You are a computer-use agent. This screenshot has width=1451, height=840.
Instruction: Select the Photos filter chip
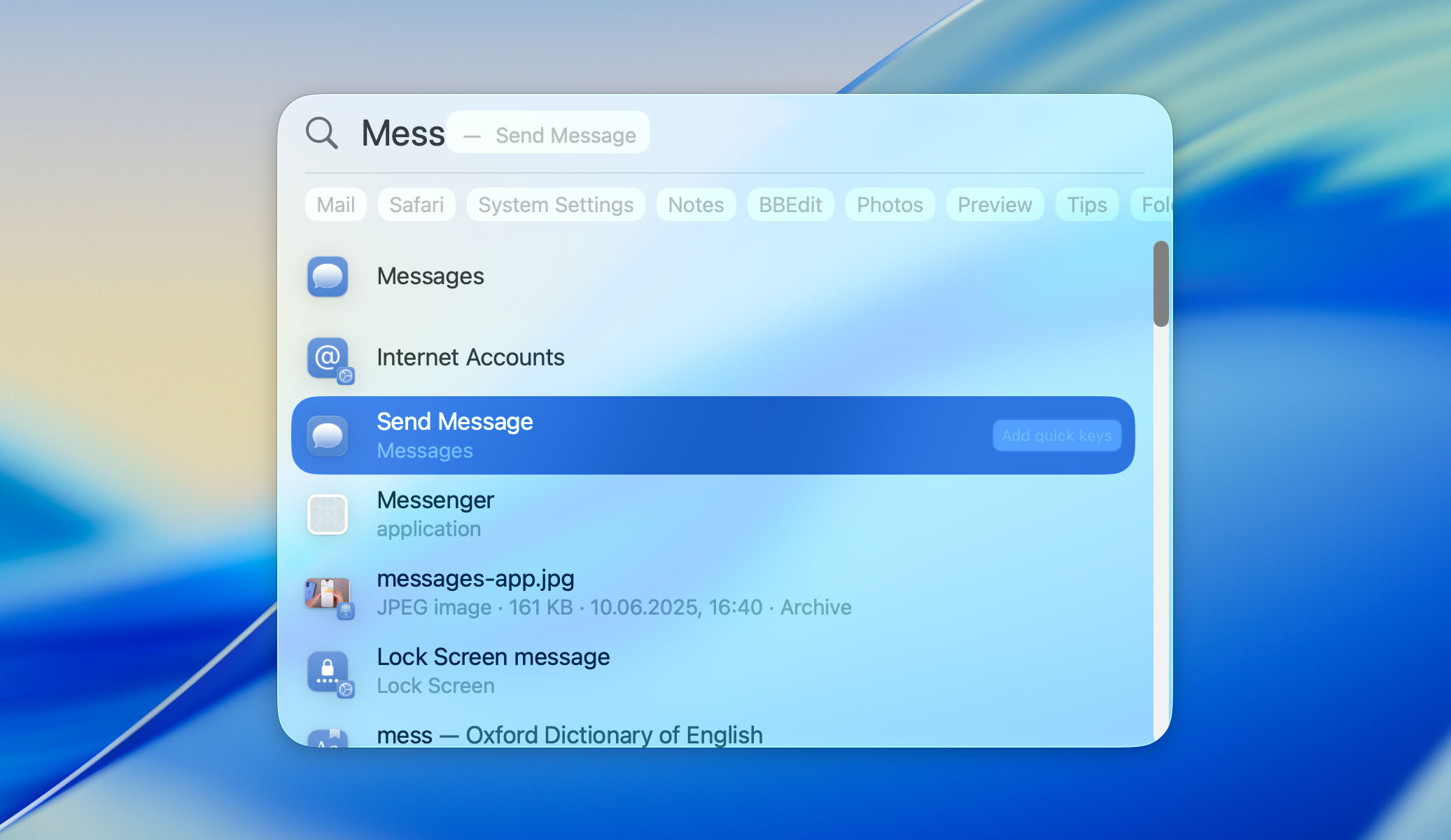click(890, 204)
